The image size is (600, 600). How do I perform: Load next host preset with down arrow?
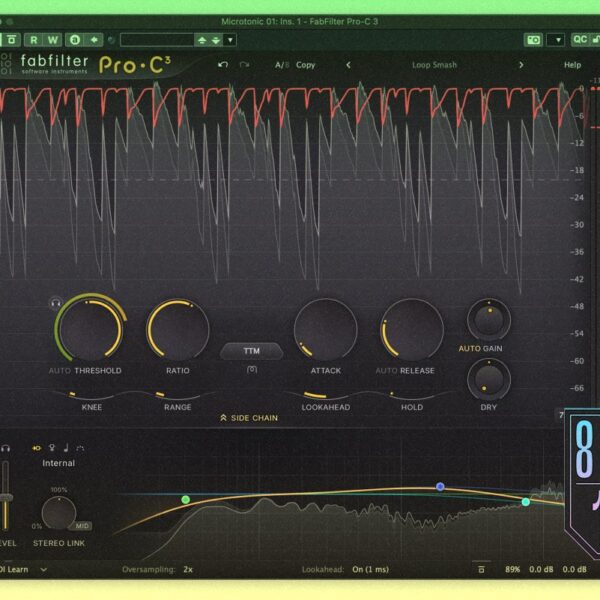[216, 40]
